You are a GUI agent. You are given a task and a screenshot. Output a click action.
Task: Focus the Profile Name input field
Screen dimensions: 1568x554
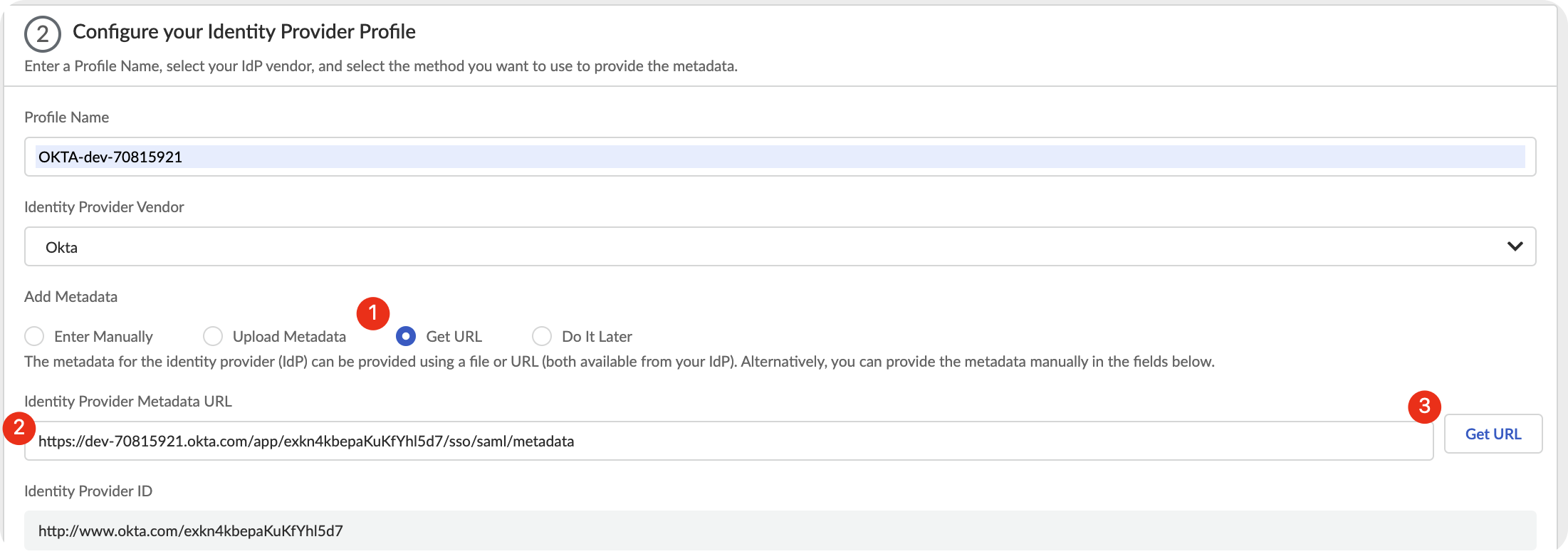(x=780, y=157)
